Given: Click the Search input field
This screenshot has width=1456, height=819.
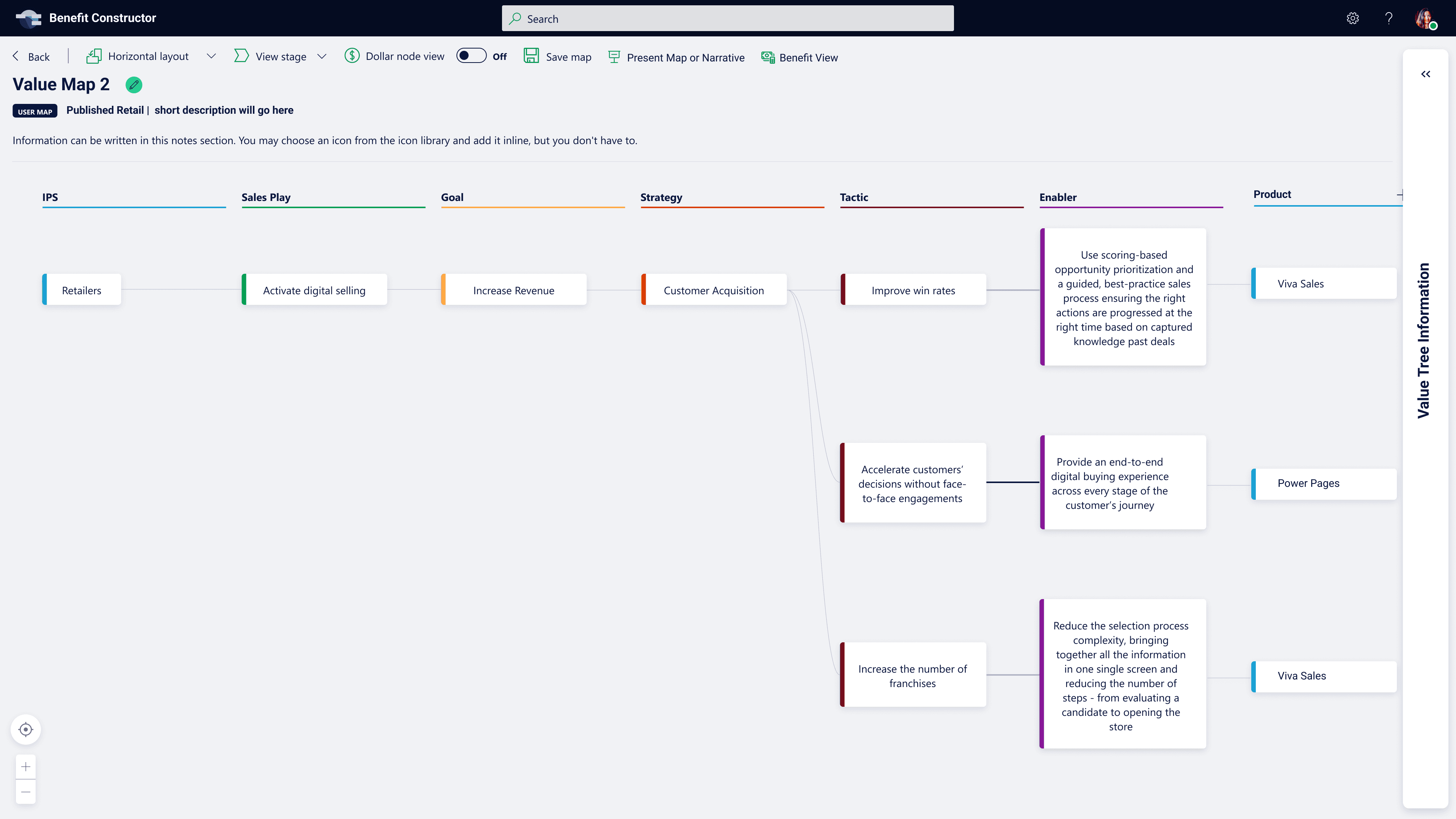Looking at the screenshot, I should coord(728,19).
